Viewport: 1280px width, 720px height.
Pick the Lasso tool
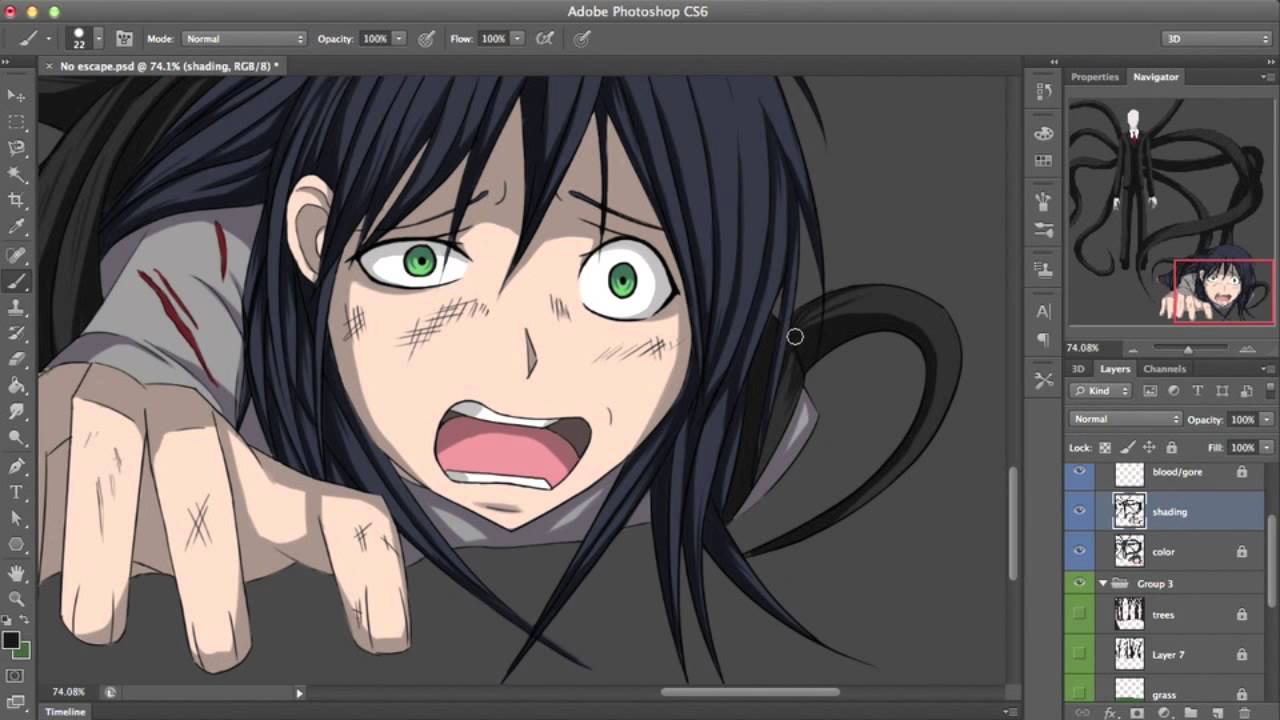coord(16,148)
